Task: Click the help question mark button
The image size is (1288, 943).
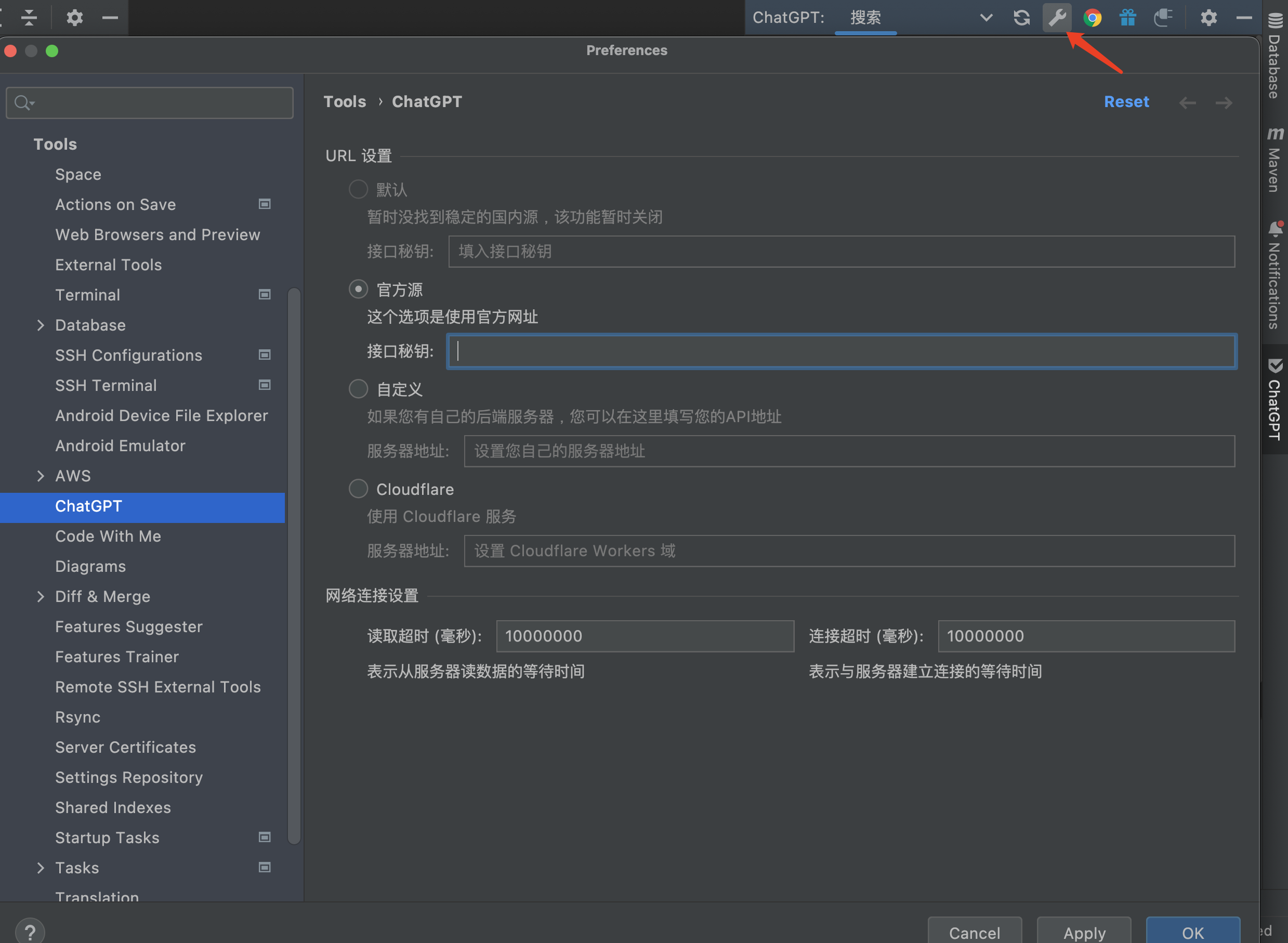Action: click(30, 932)
